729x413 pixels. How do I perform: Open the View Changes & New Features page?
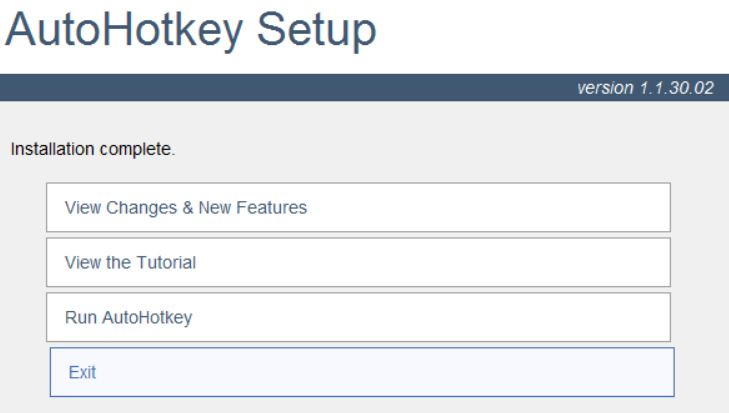358,208
